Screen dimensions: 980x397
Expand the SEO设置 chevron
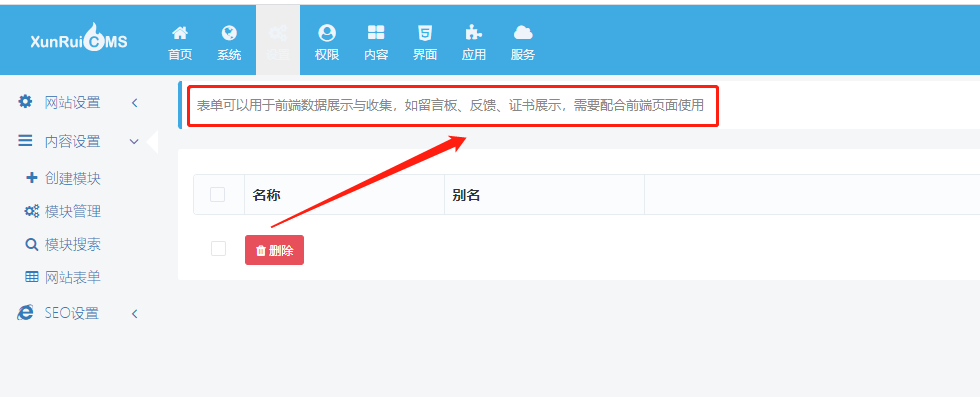[134, 314]
